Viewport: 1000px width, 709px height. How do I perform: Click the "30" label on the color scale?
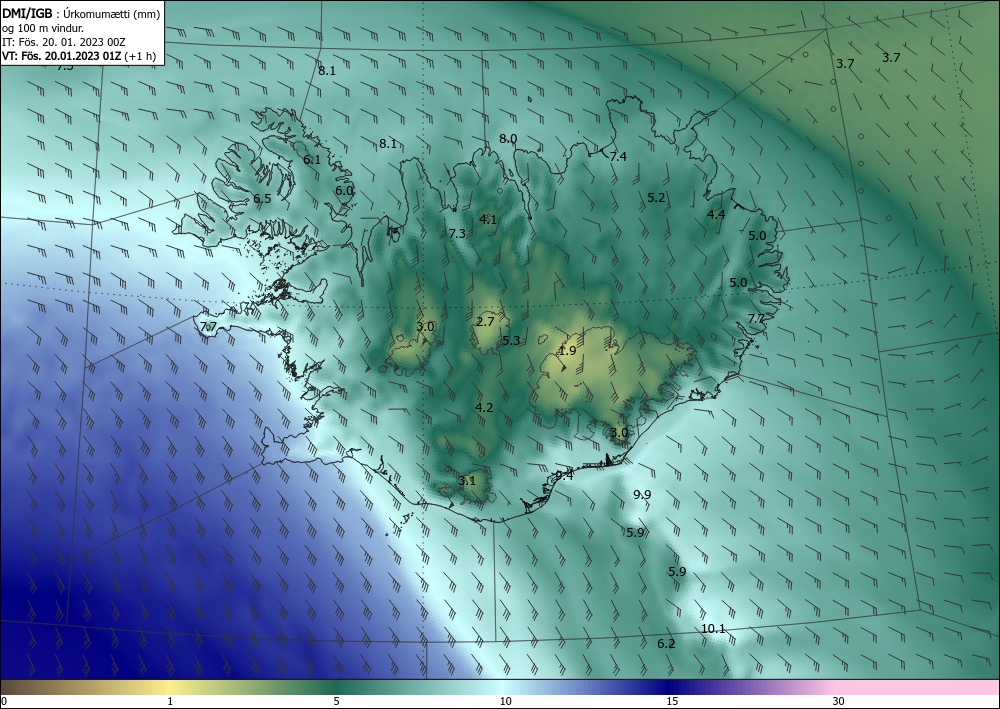coord(839,701)
